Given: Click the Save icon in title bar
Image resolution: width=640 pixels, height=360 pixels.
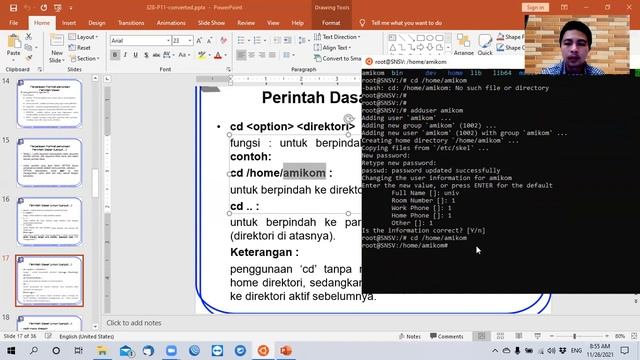Looking at the screenshot, I should (13, 7).
